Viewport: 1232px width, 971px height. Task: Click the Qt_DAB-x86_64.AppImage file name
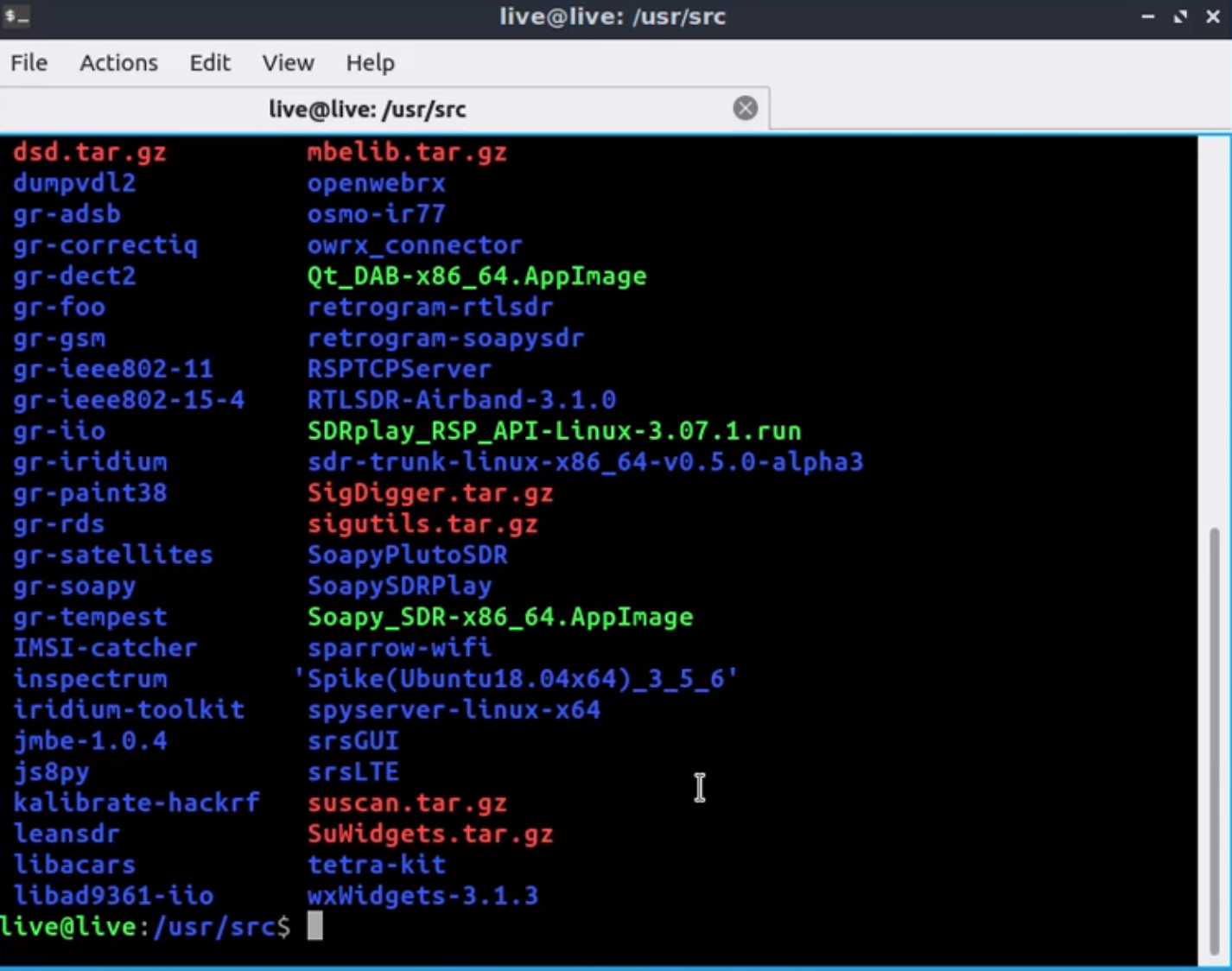click(477, 276)
